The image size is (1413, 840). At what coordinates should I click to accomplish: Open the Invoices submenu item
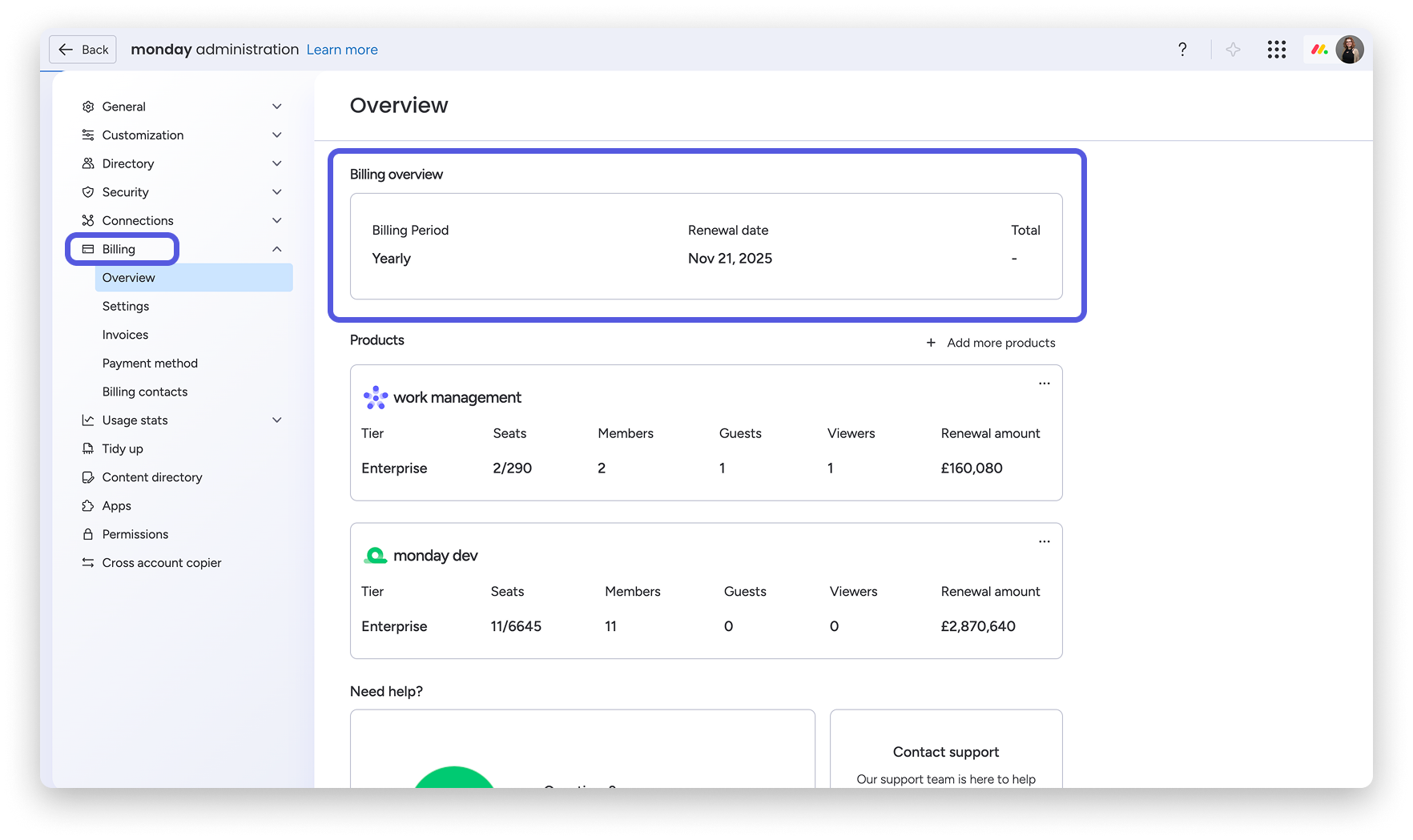click(125, 335)
